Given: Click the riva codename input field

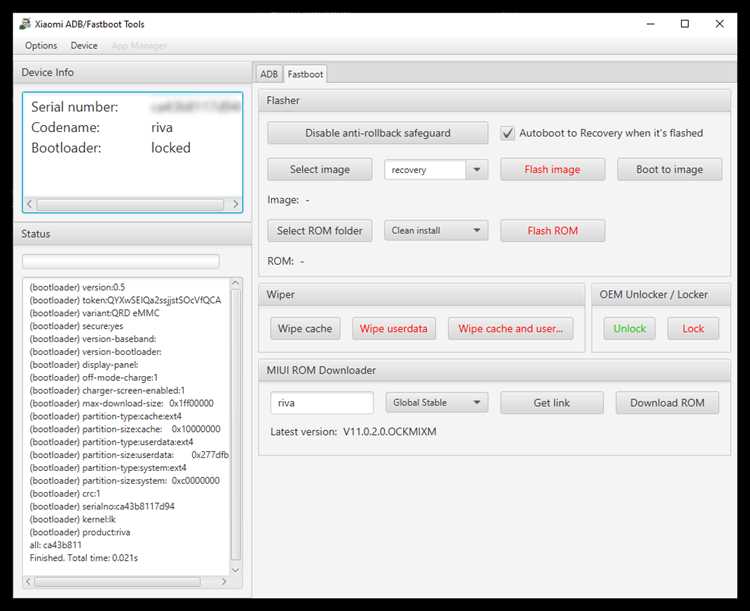Looking at the screenshot, I should tap(322, 403).
